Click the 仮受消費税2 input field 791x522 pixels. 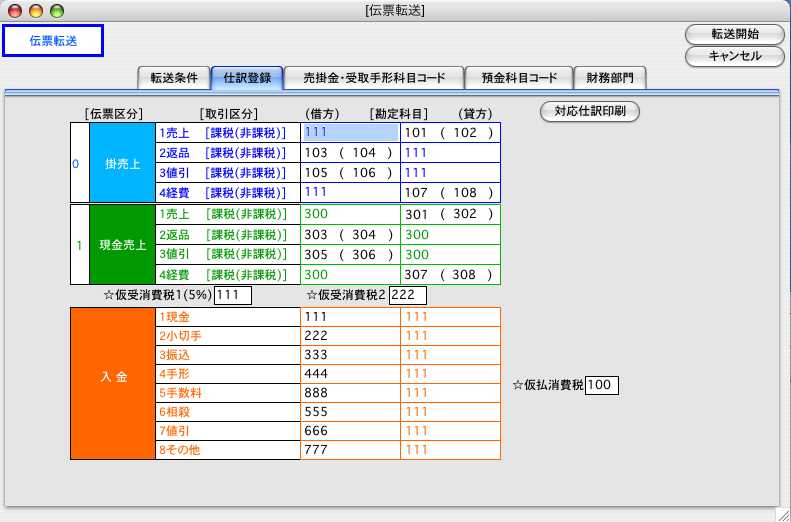tap(408, 295)
